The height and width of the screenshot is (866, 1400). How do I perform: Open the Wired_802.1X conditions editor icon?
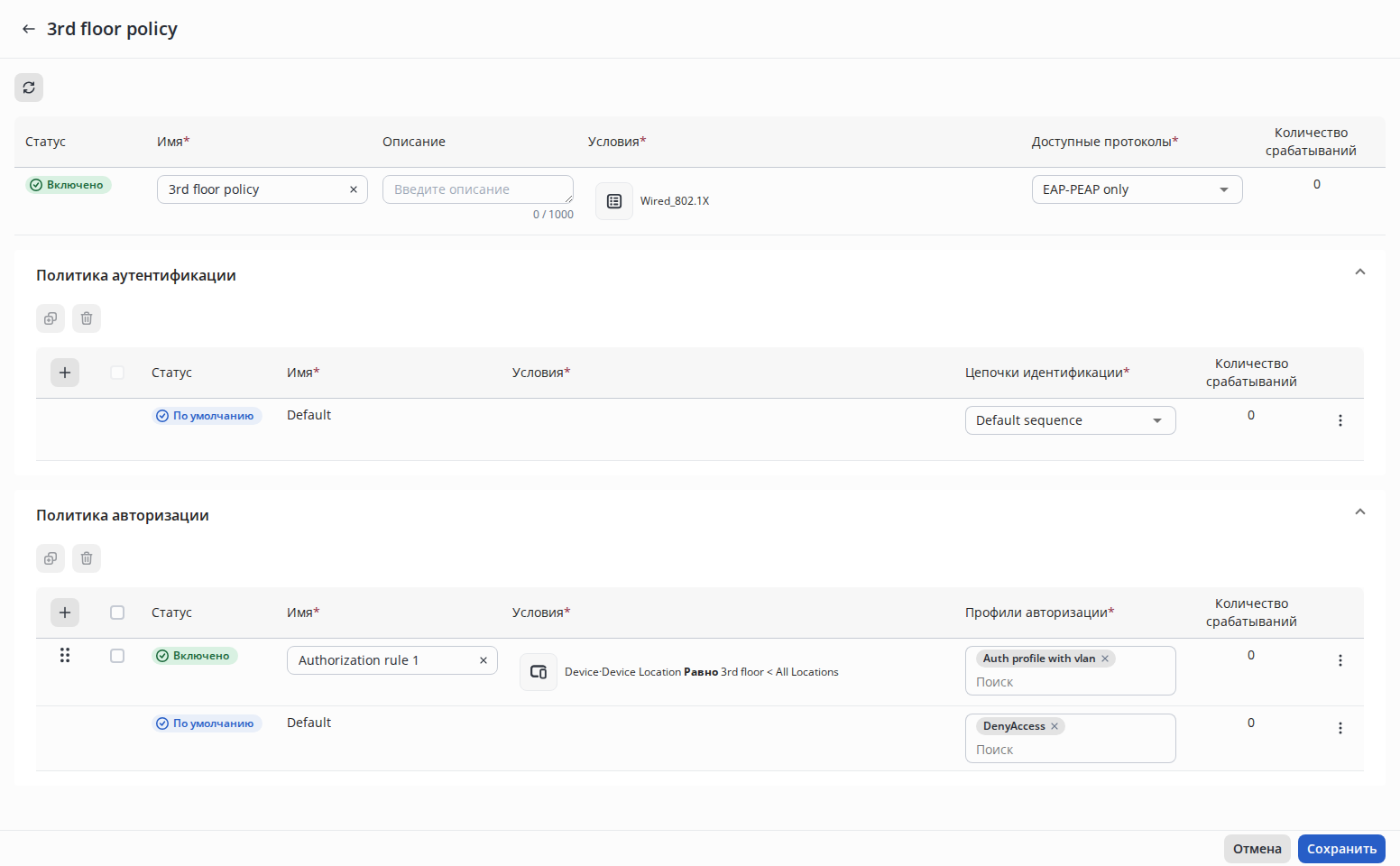[614, 201]
